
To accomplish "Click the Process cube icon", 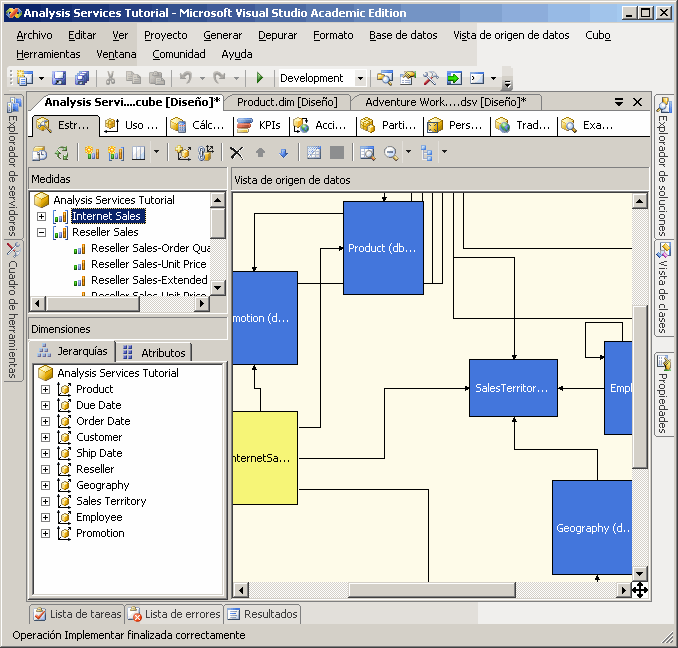I will tap(39, 153).
